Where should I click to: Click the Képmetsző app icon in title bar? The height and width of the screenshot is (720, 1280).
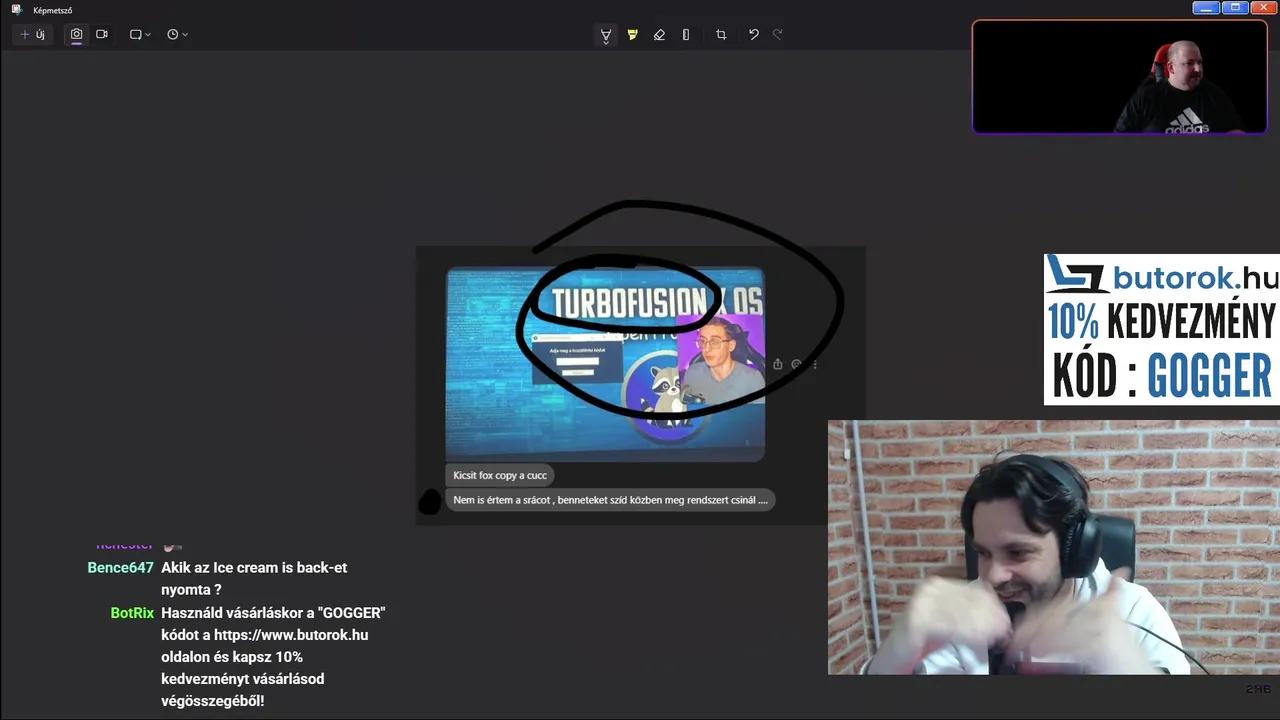click(x=17, y=9)
